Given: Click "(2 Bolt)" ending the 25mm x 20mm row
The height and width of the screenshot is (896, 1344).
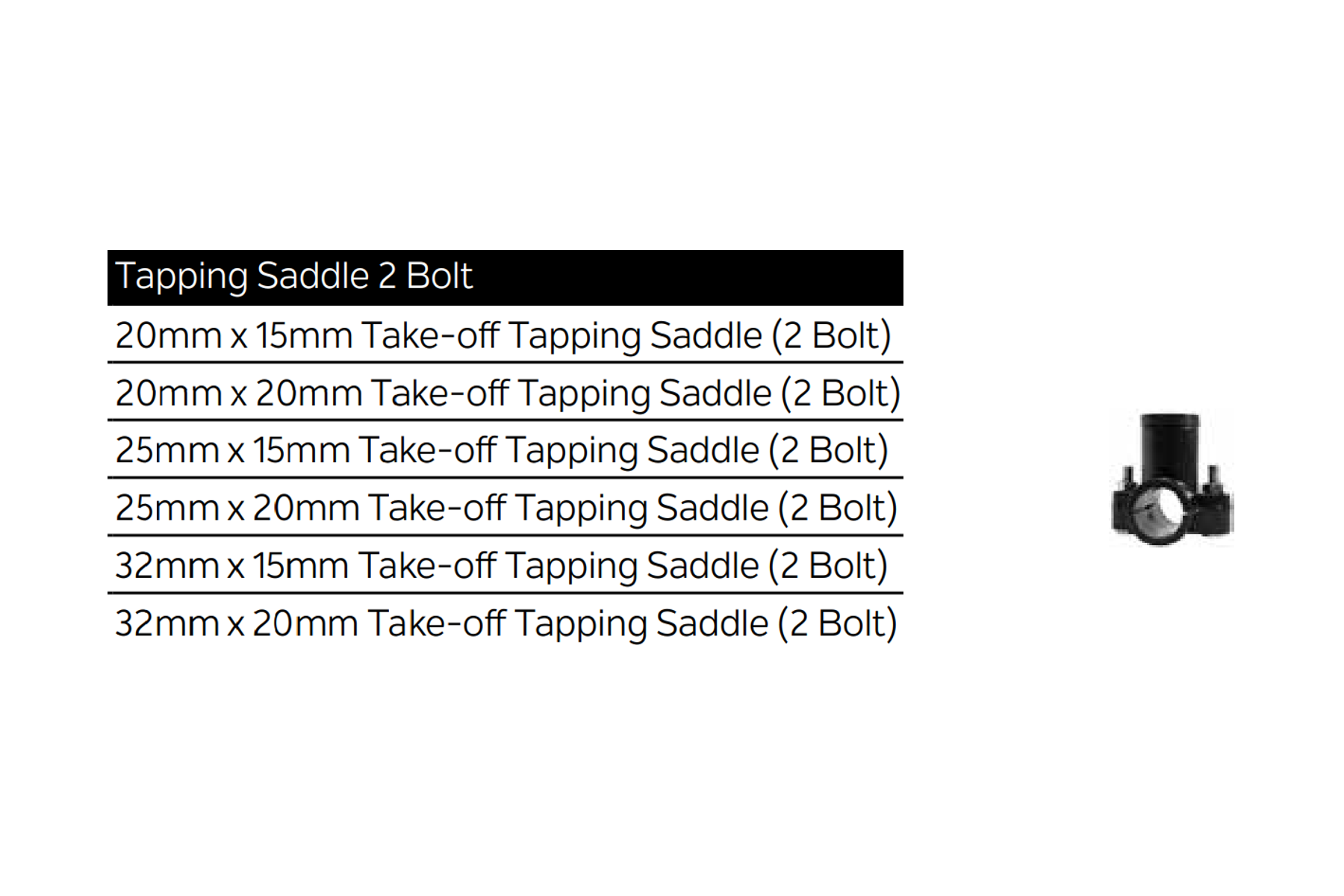Looking at the screenshot, I should pyautogui.click(x=837, y=508).
